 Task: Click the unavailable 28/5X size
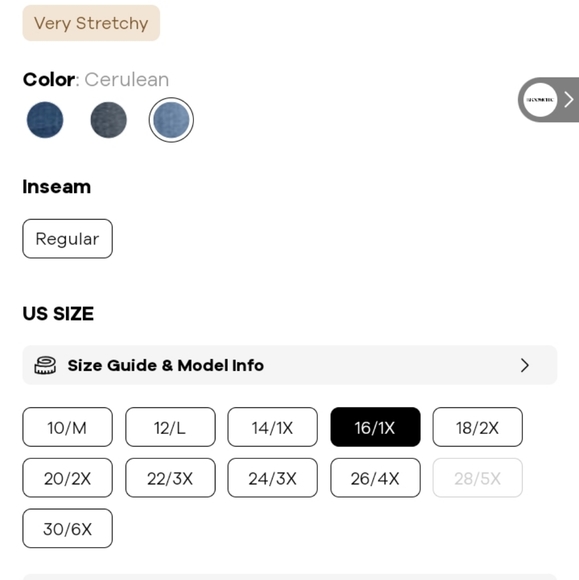pyautogui.click(x=478, y=478)
